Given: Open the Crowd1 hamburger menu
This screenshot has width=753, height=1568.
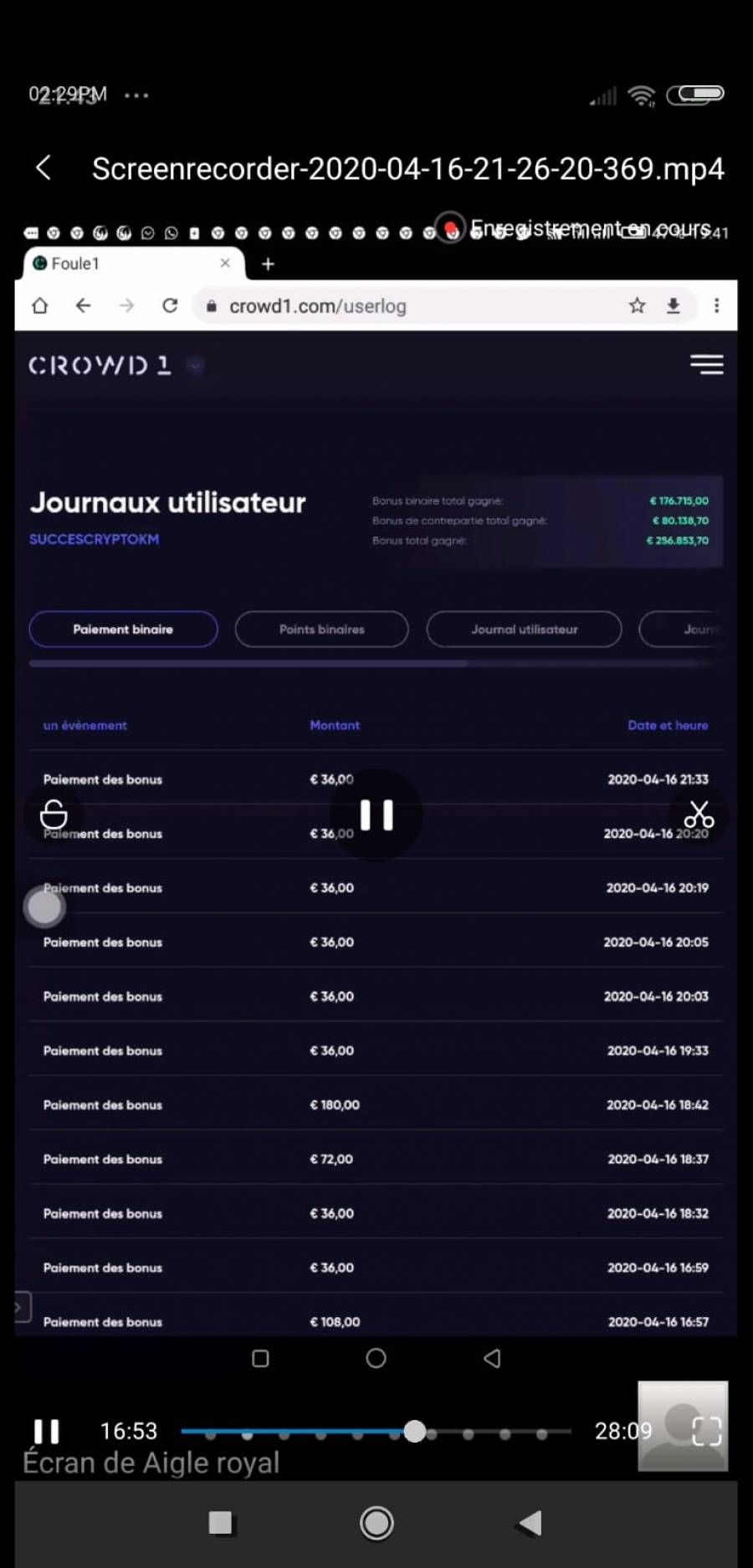Looking at the screenshot, I should [x=707, y=364].
